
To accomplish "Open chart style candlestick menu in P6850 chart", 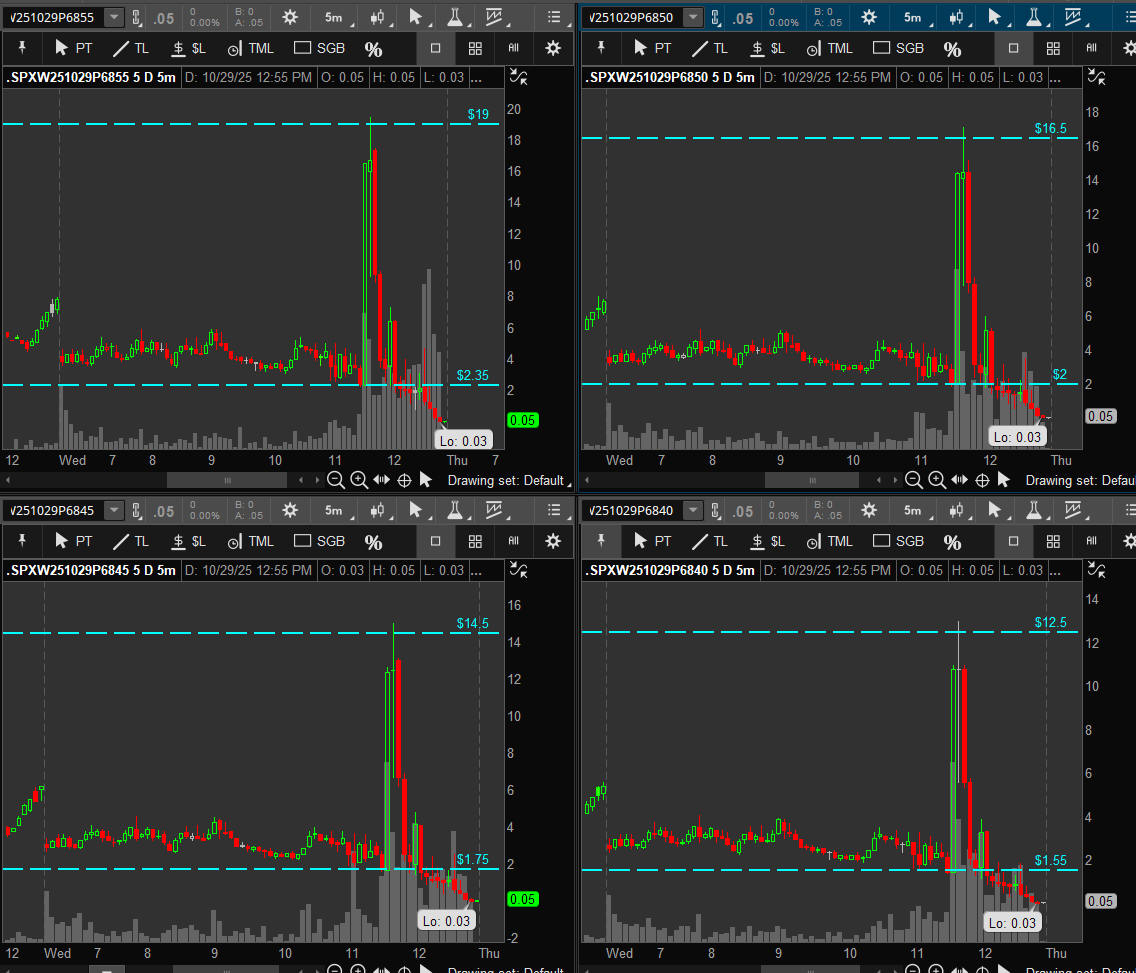I will point(956,17).
